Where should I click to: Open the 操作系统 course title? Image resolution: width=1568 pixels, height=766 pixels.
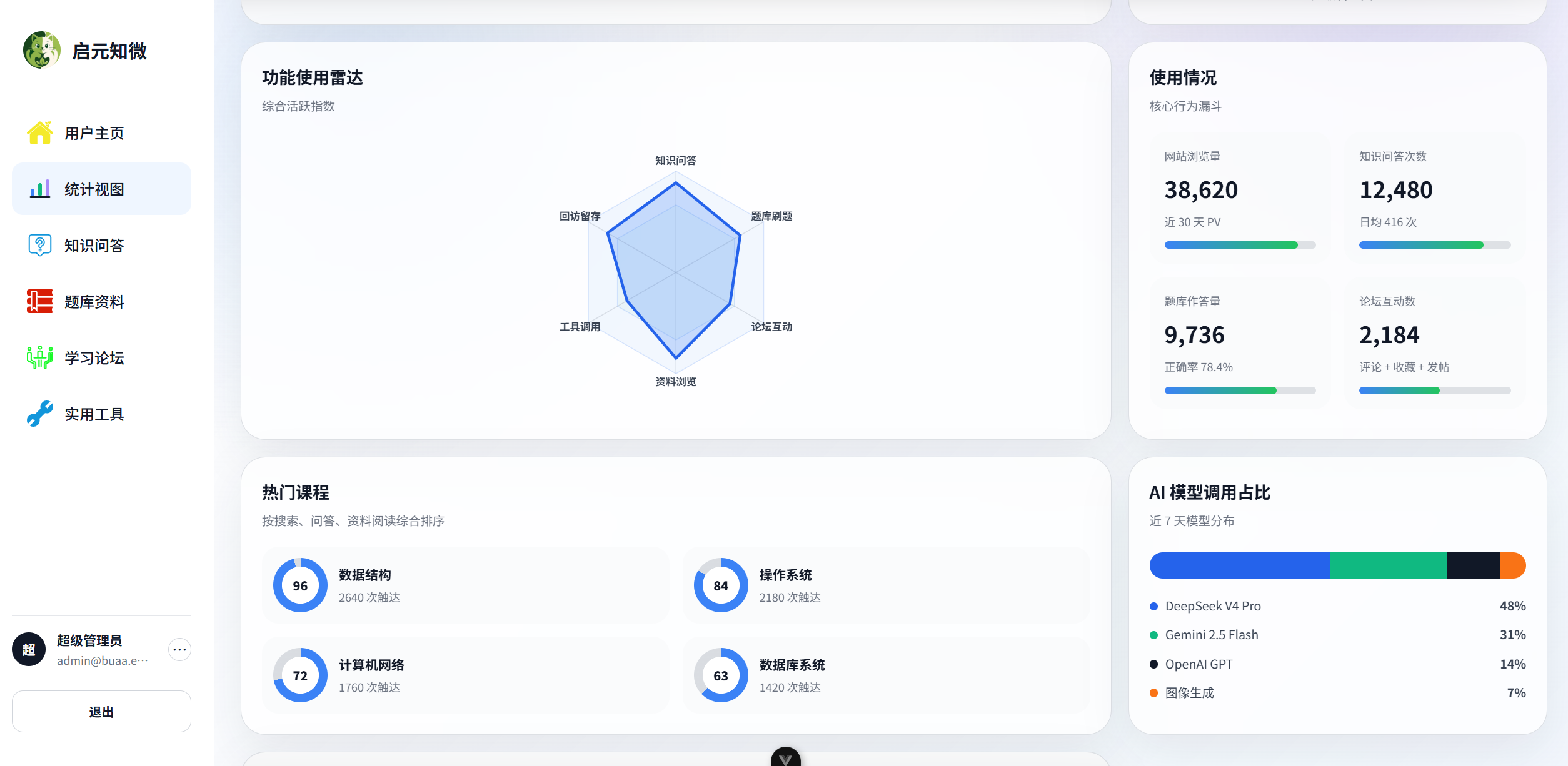(x=786, y=575)
